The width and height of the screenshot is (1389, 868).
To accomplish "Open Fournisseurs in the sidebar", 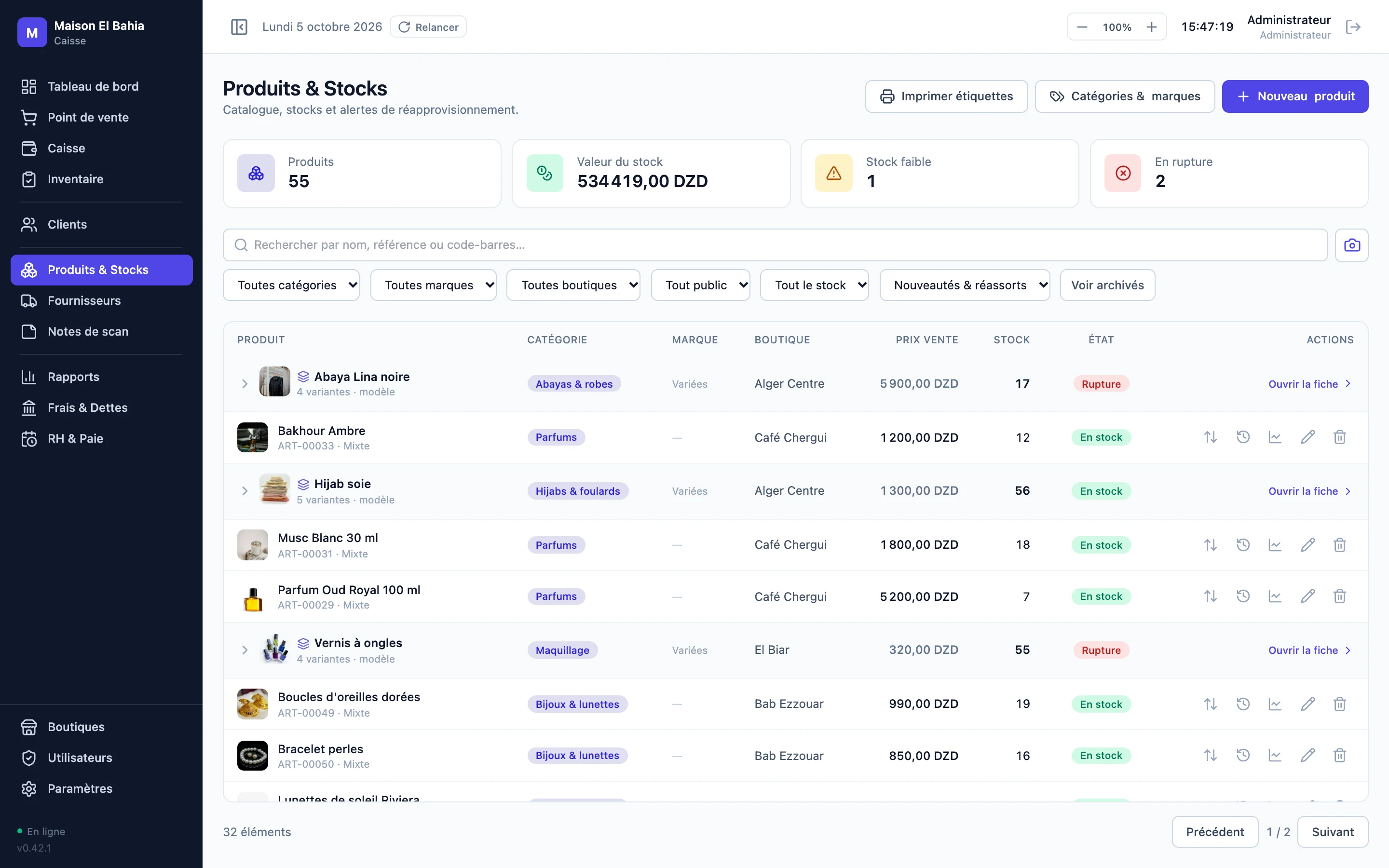I will (x=102, y=301).
